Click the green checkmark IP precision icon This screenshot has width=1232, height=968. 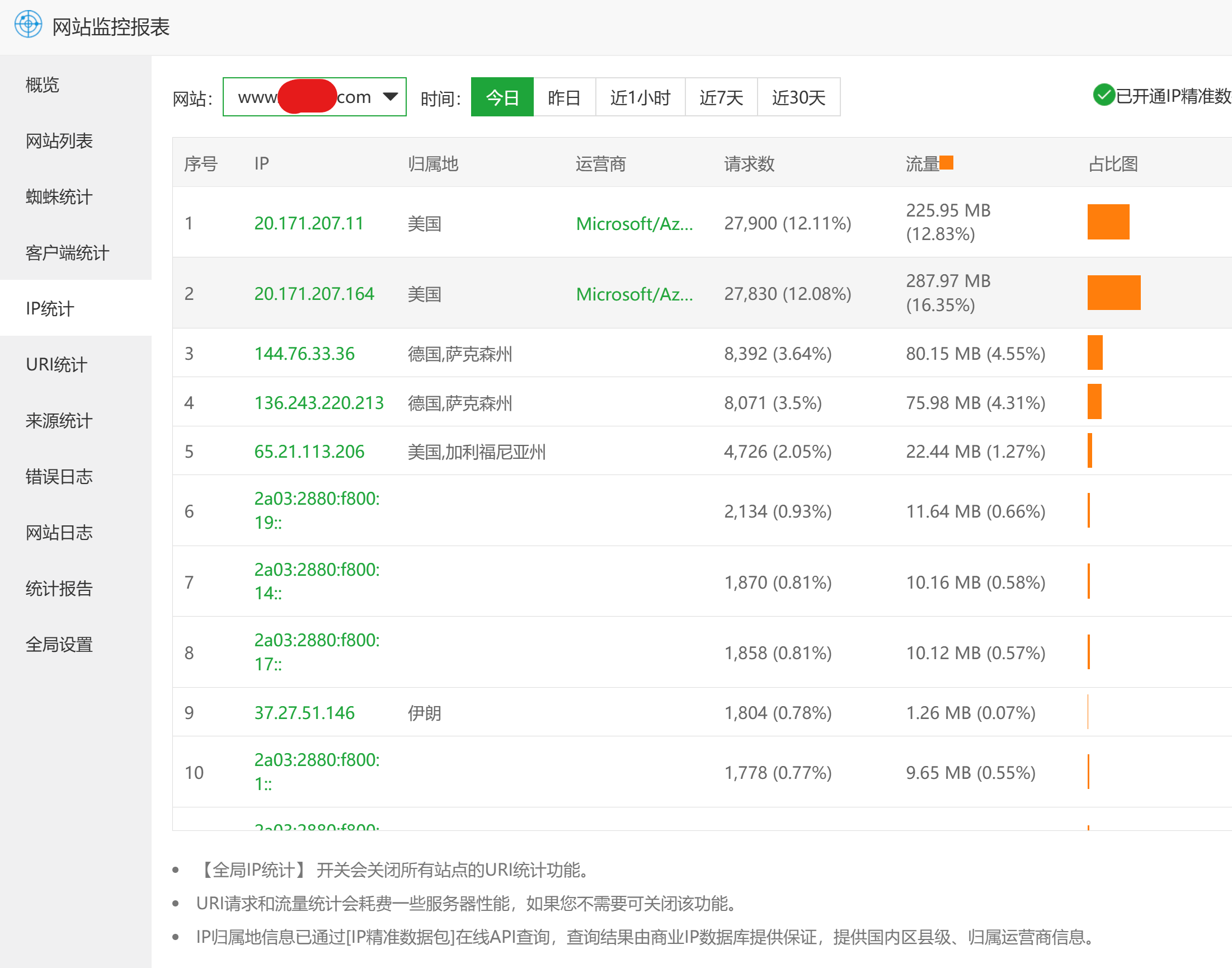point(1103,95)
